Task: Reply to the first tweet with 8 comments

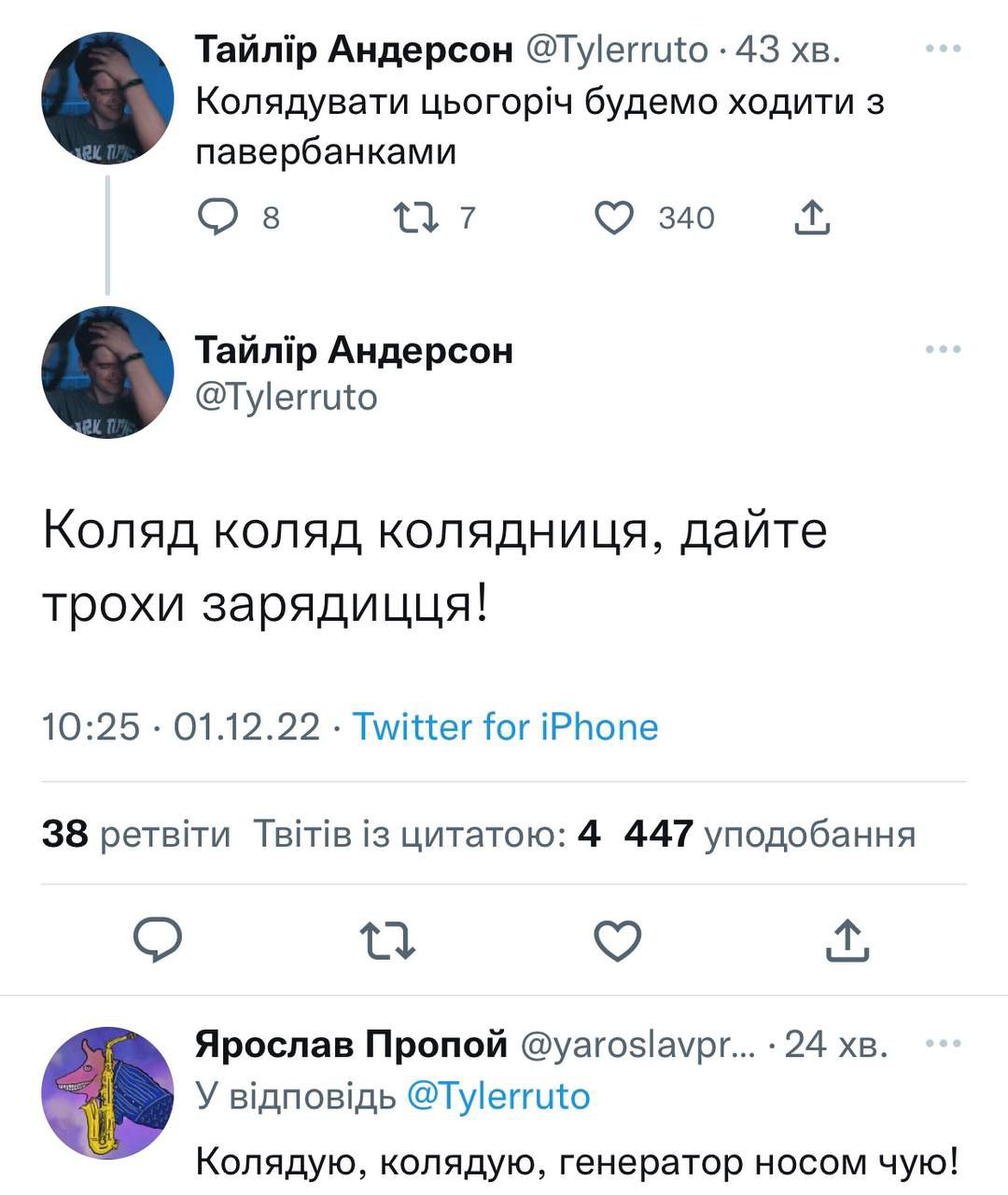Action: [217, 218]
